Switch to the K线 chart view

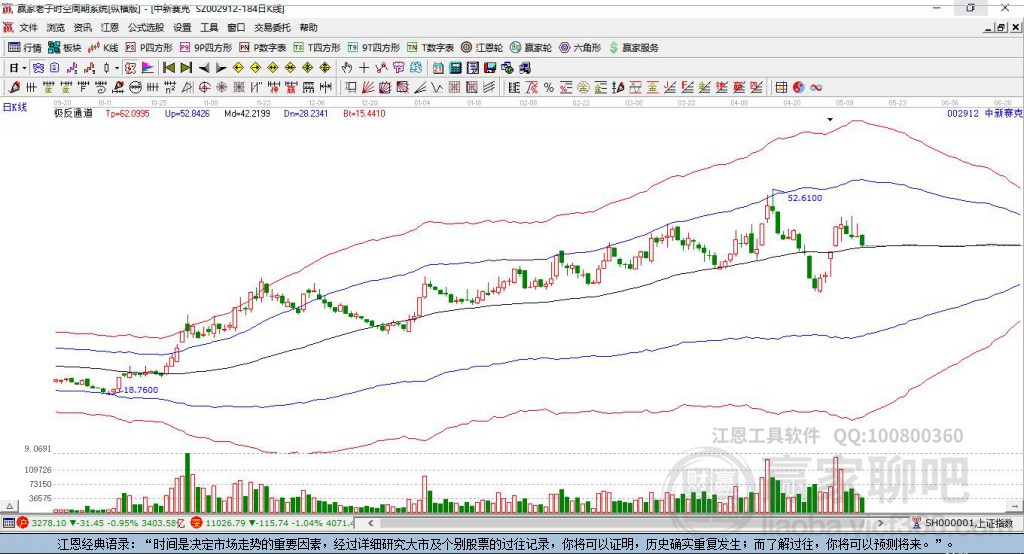click(103, 48)
